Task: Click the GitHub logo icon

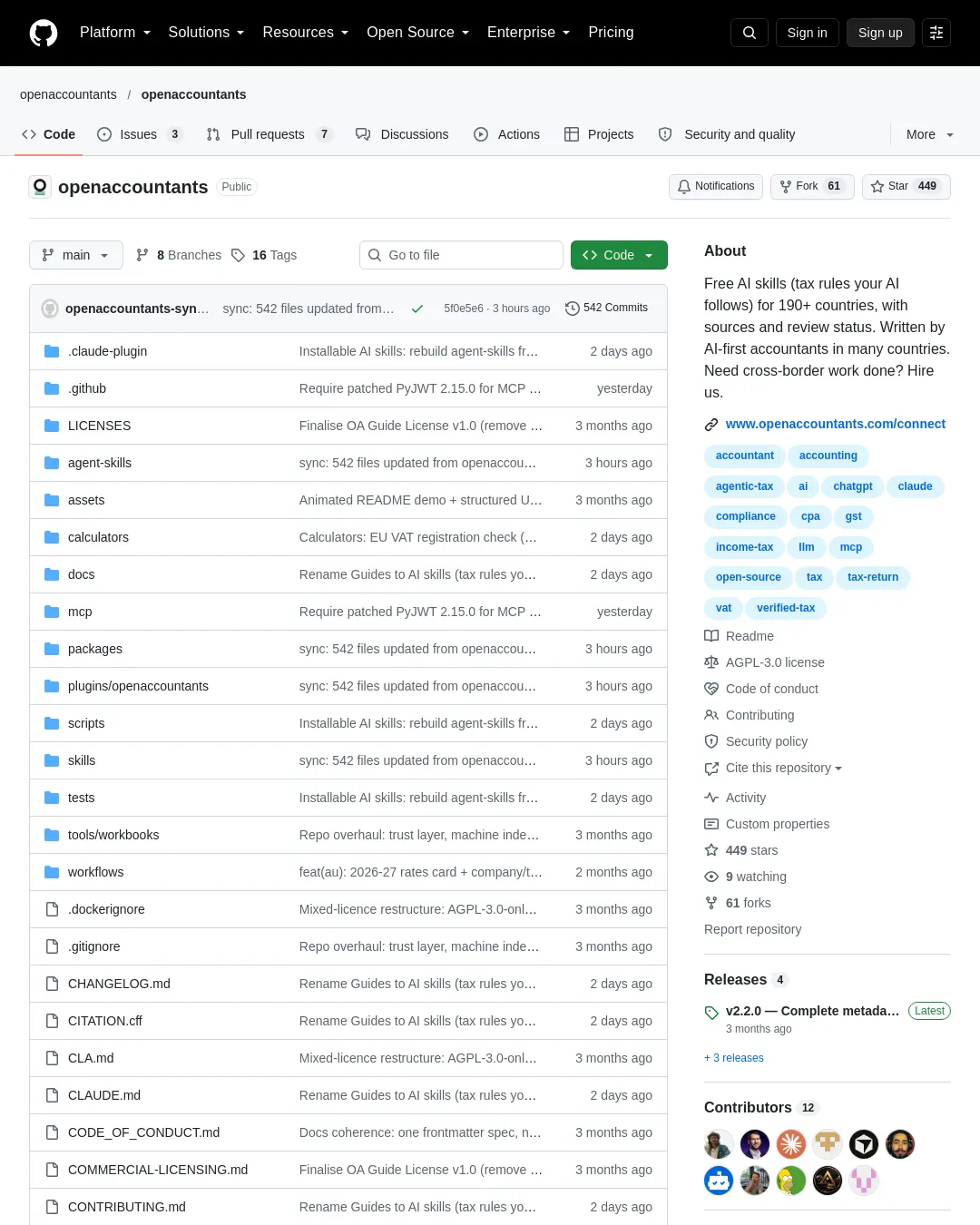Action: click(44, 33)
